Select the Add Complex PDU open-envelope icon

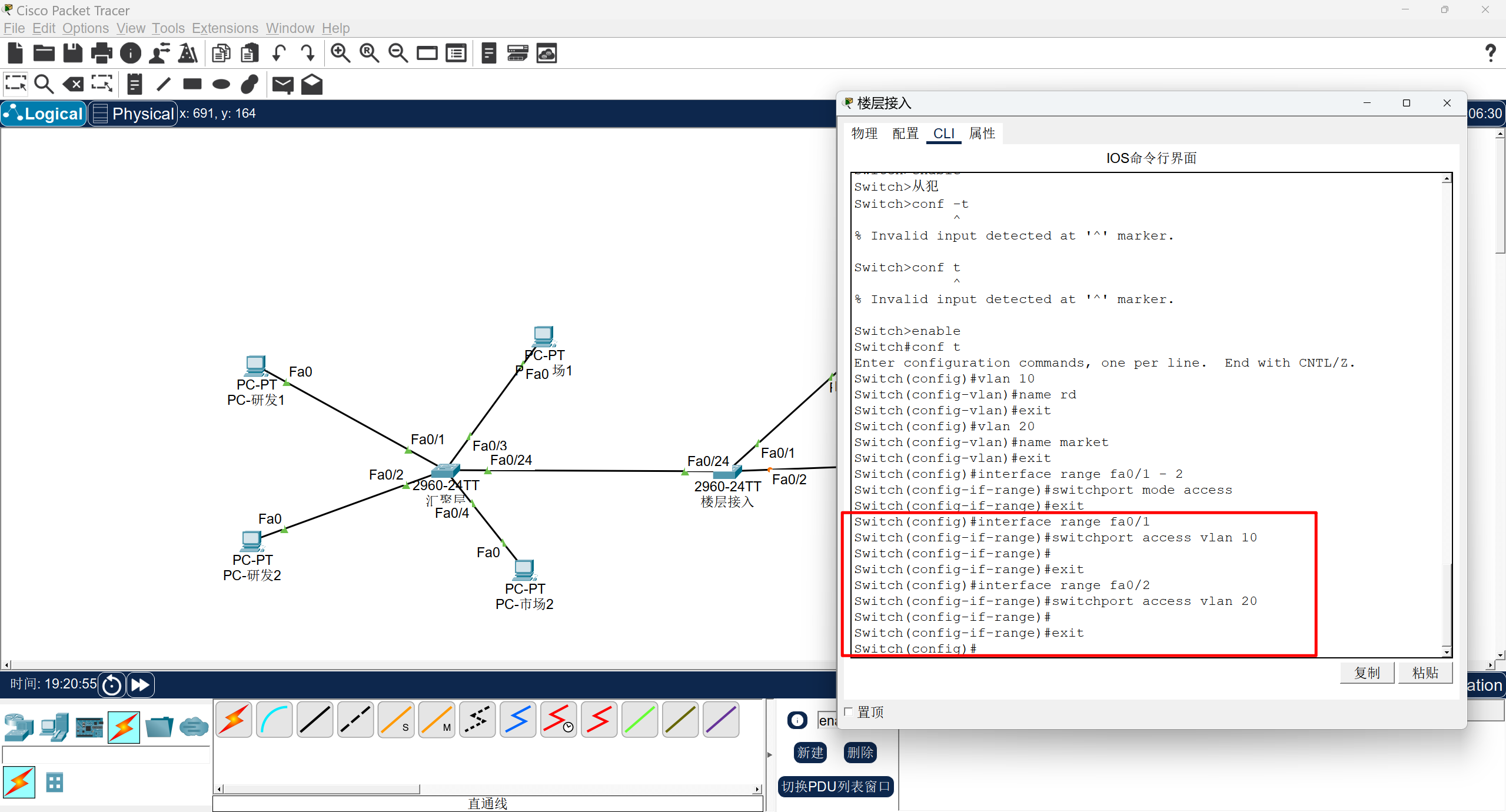(312, 84)
